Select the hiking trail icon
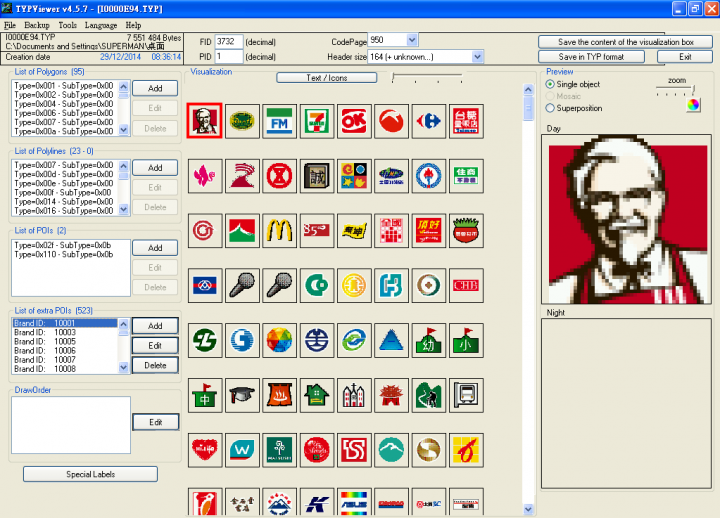The width and height of the screenshot is (720, 518). pyautogui.click(x=428, y=395)
